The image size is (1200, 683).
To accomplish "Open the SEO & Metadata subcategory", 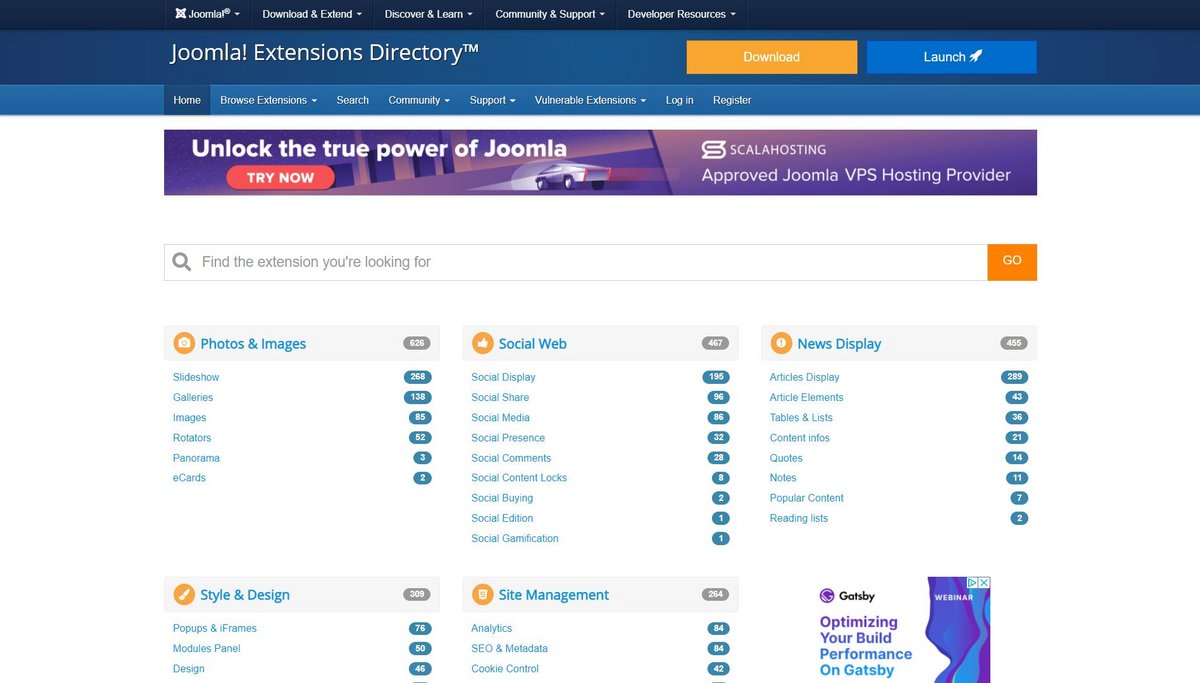I will (510, 648).
